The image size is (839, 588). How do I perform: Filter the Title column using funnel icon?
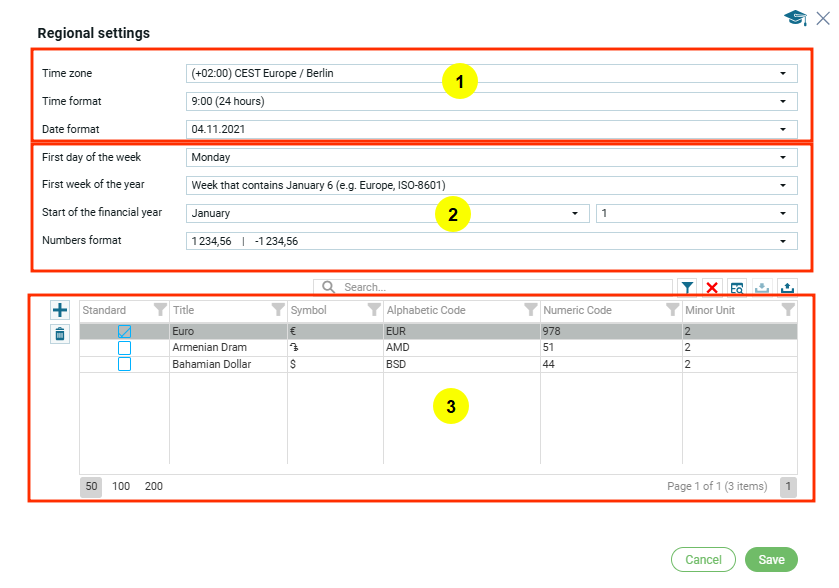(x=277, y=311)
